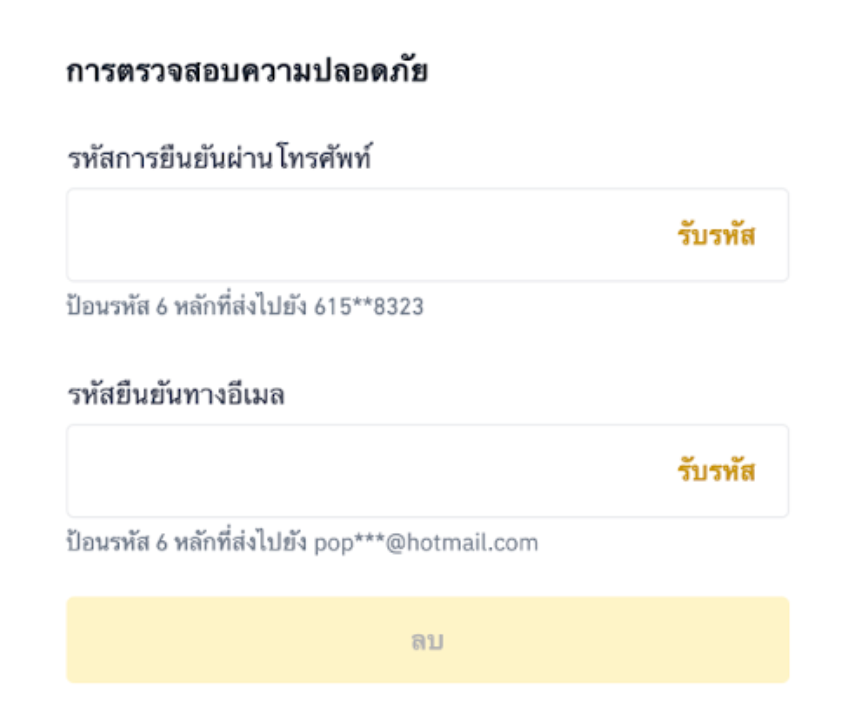The width and height of the screenshot is (844, 724).
Task: Request an SMS code to 615**8323
Action: [x=715, y=236]
